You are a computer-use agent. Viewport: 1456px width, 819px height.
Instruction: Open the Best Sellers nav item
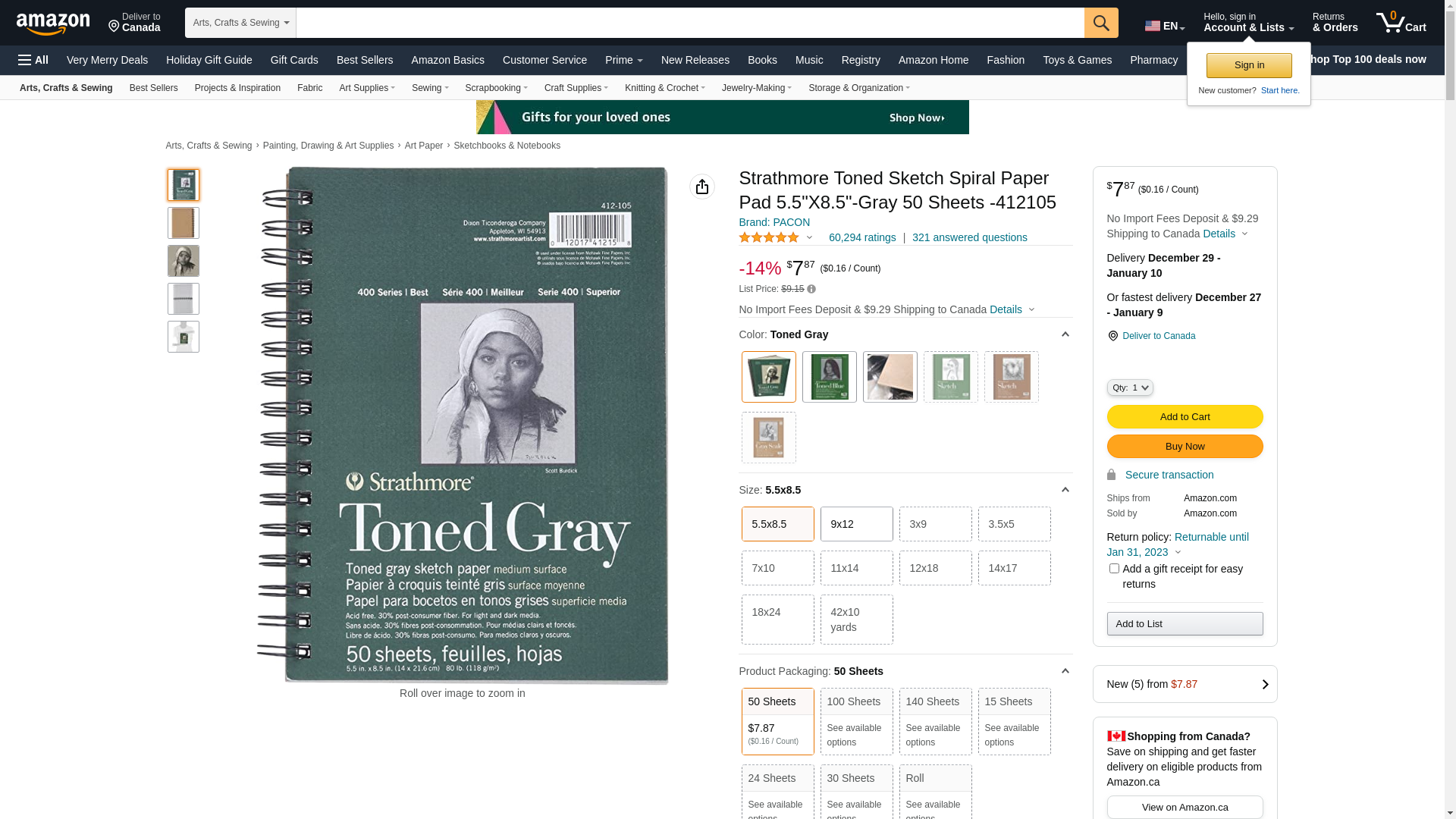click(365, 60)
